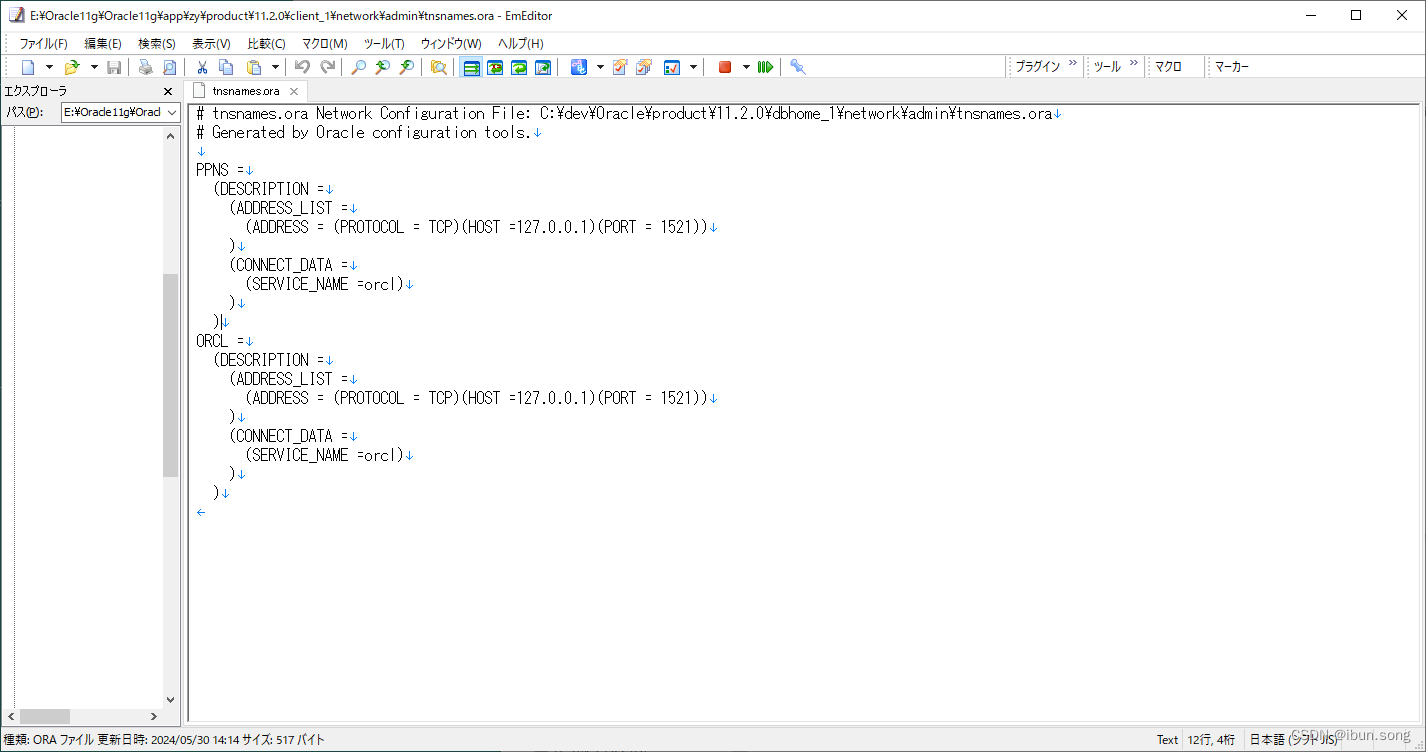Toggle Wrap by Characters icon
The height and width of the screenshot is (752, 1426).
tap(495, 67)
